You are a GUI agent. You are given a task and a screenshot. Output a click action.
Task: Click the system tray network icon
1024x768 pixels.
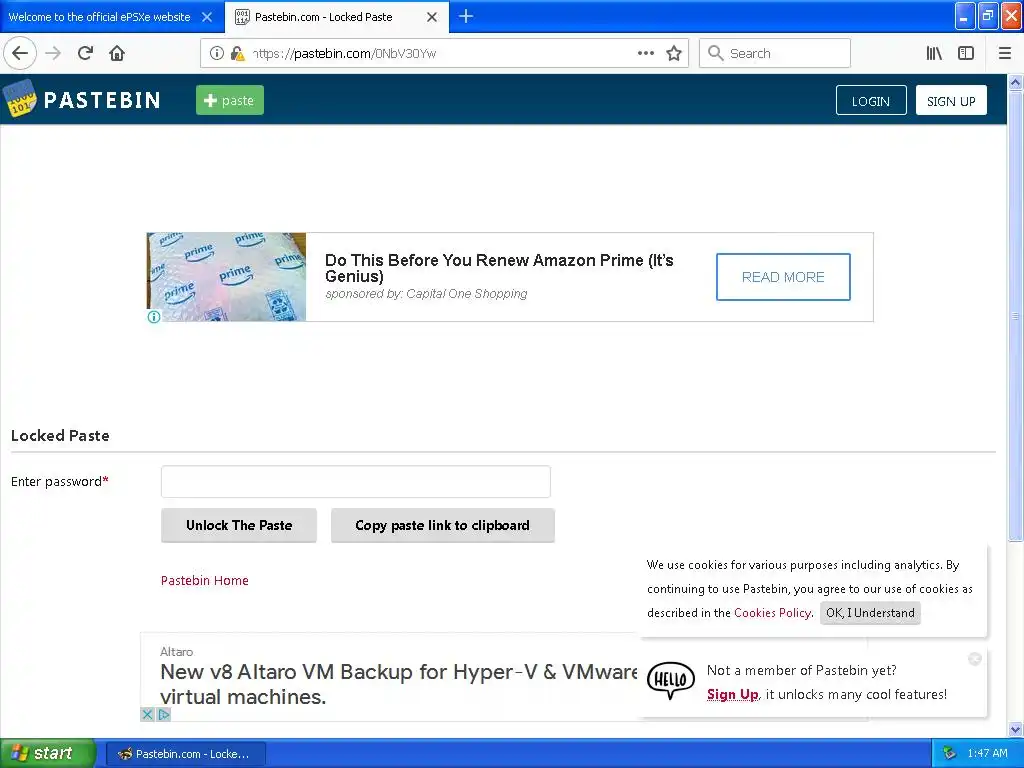click(950, 753)
